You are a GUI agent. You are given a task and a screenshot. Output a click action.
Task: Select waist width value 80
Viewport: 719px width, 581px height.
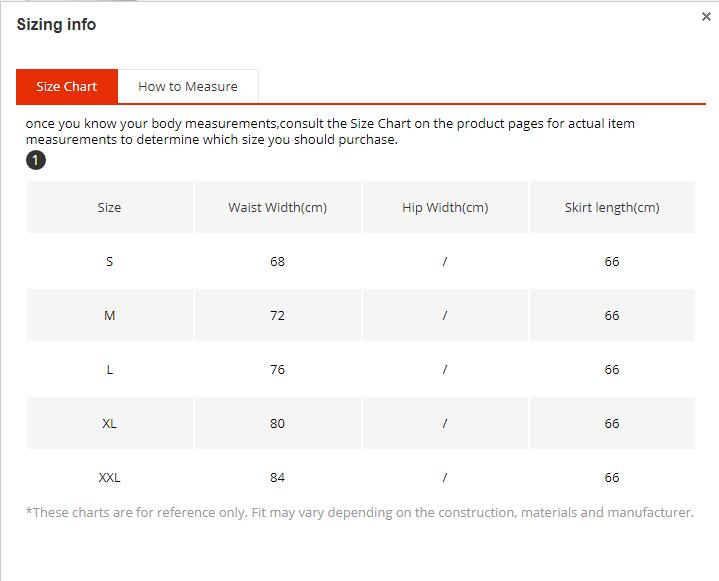[x=277, y=424]
